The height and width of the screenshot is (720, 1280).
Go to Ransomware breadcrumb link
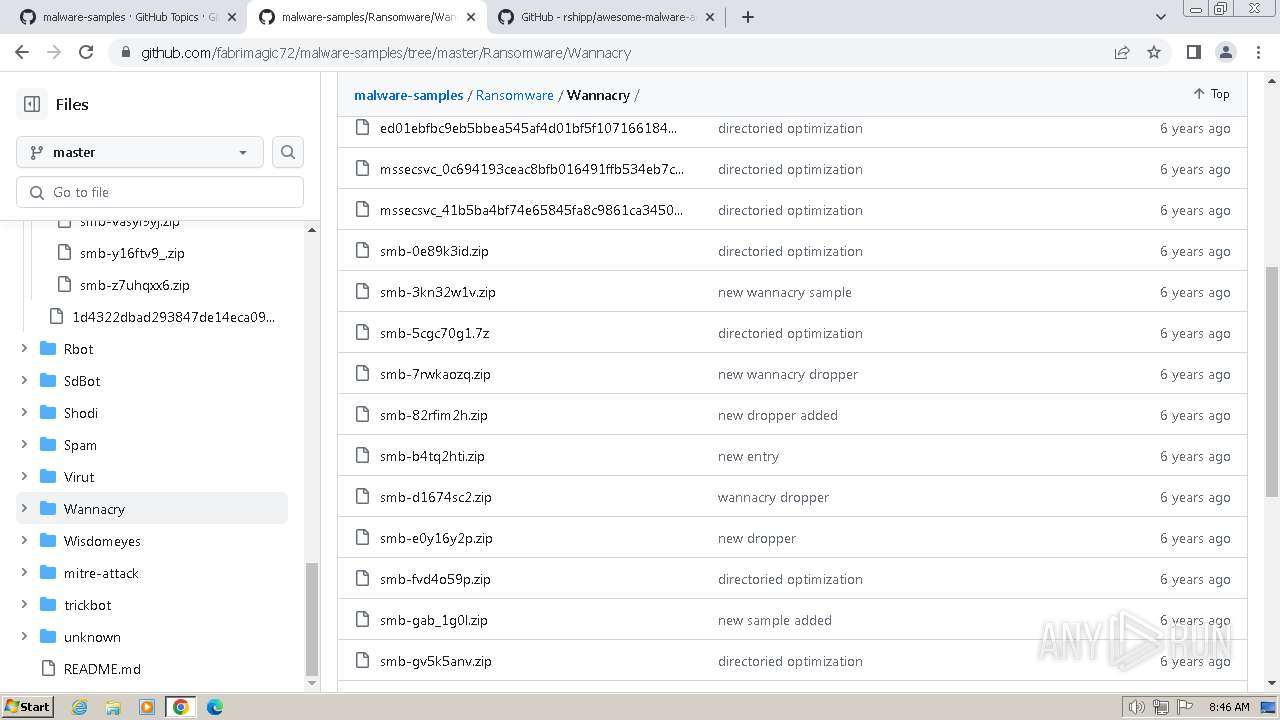coord(514,95)
